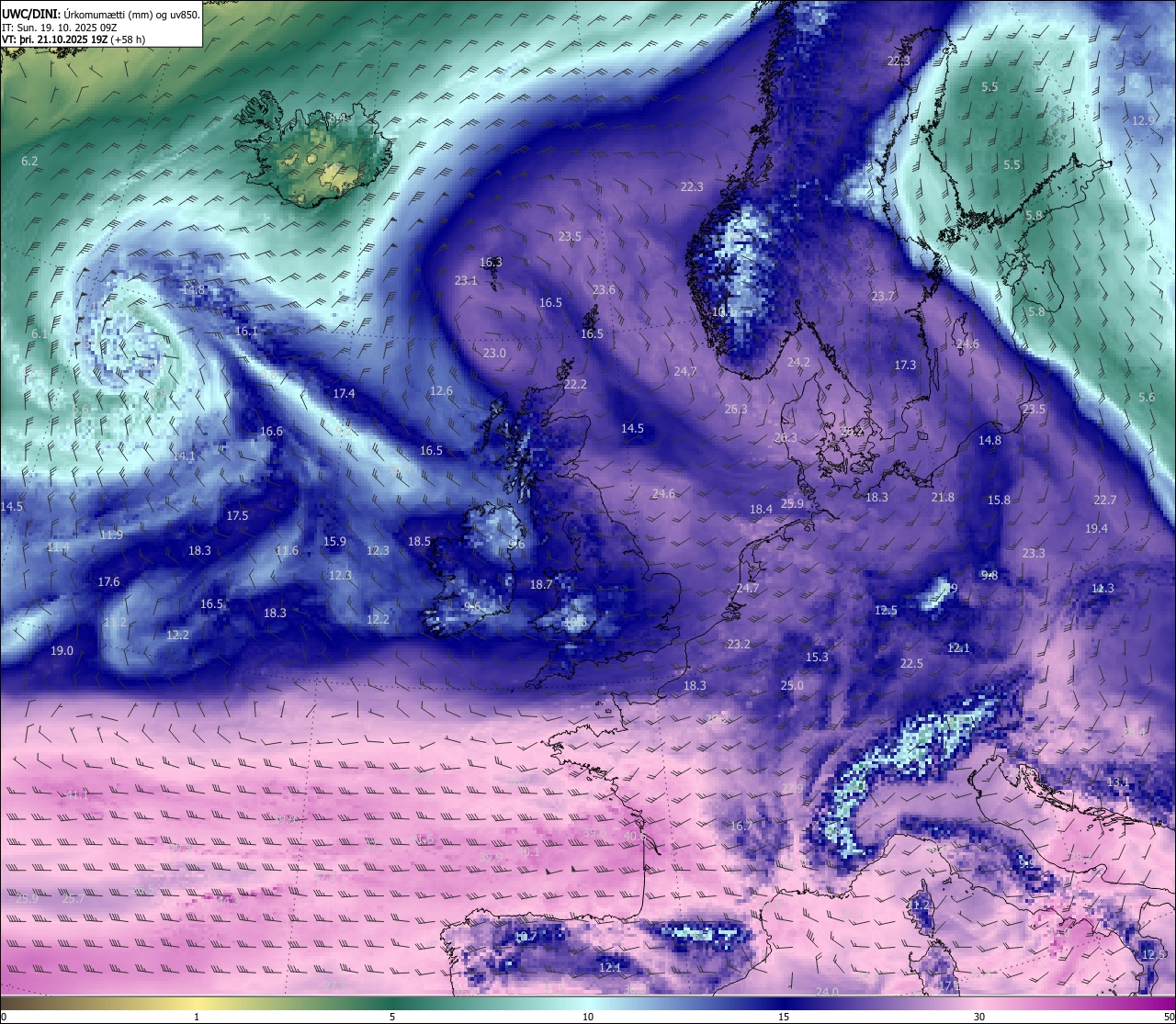Click the value 12.9 near the top right edge
Viewport: 1176px width, 1024px height.
(1144, 120)
